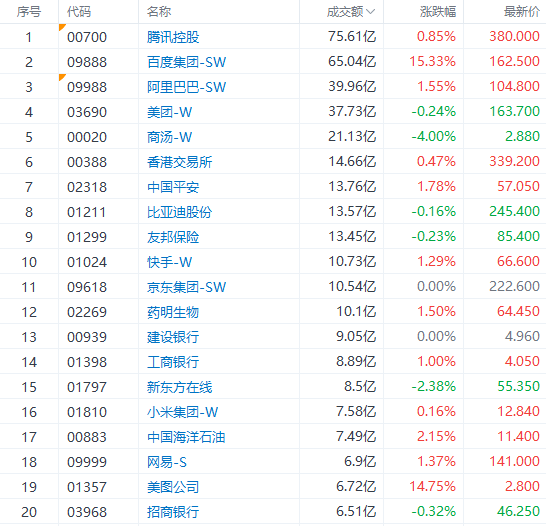Open the 京东集团-SW stock link

click(186, 287)
